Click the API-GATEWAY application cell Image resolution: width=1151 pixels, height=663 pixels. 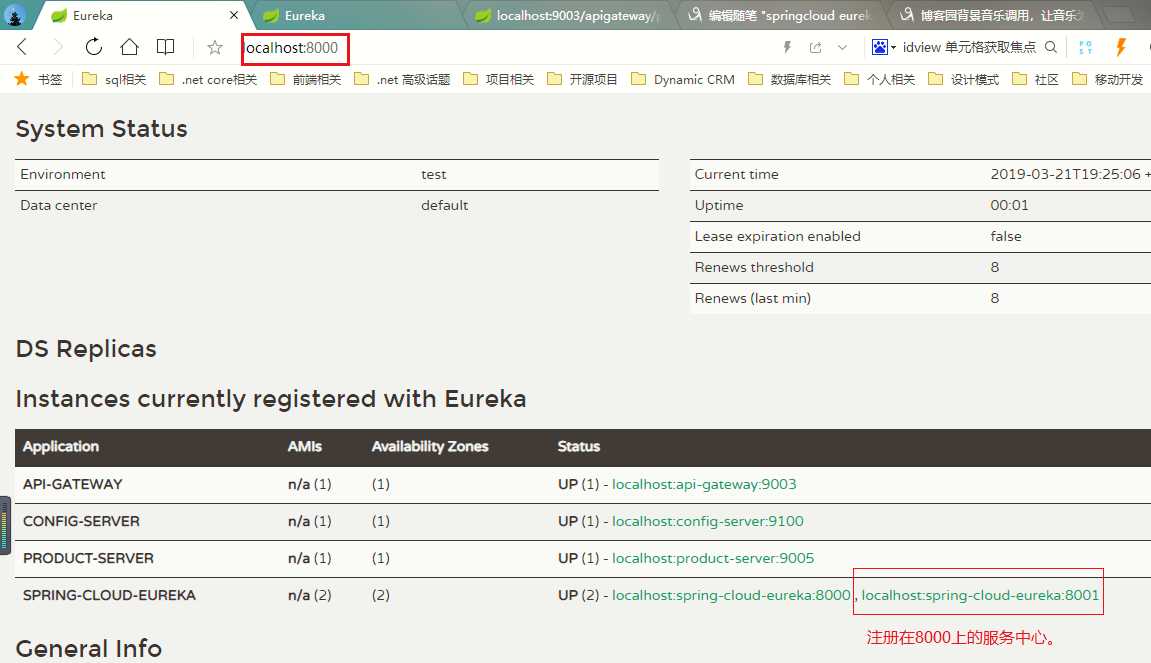(x=73, y=485)
